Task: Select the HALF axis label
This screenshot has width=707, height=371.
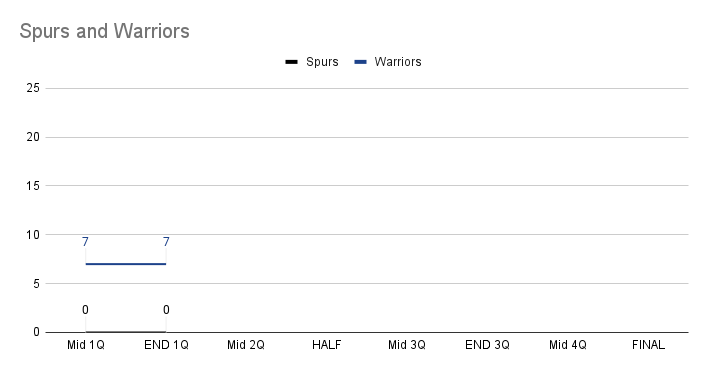Action: tap(326, 345)
